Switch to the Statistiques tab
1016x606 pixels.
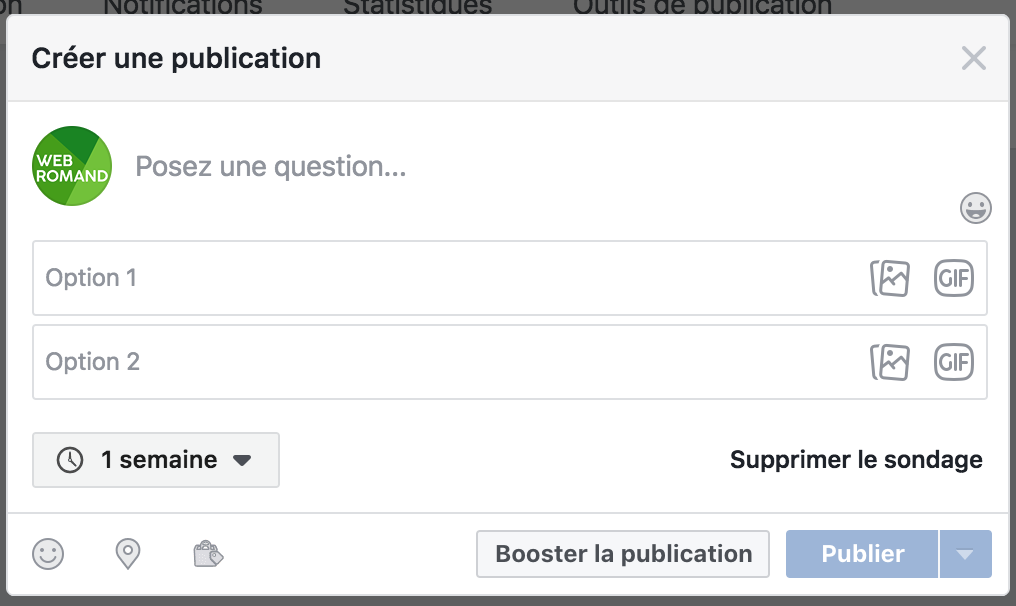click(418, 6)
